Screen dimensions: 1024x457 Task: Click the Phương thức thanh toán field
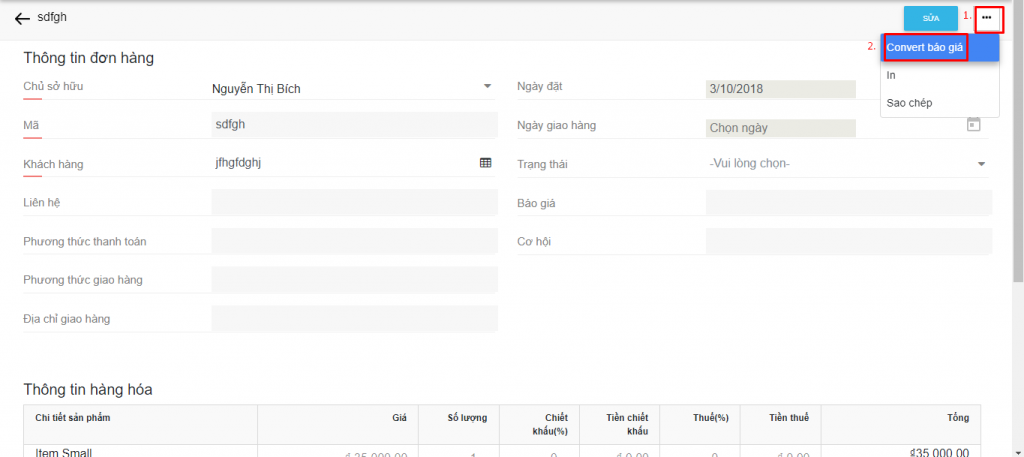coord(354,241)
